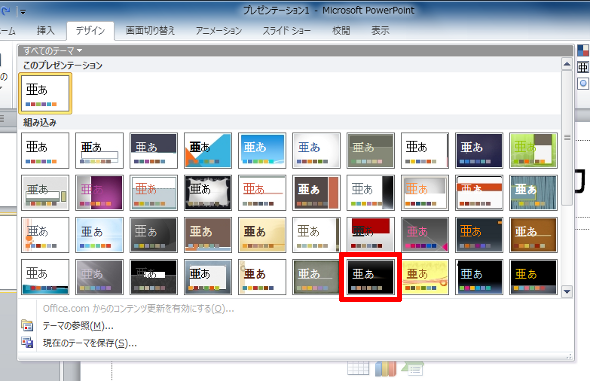Open the theme effects circle icon
This screenshot has height=381, width=590.
(583, 83)
